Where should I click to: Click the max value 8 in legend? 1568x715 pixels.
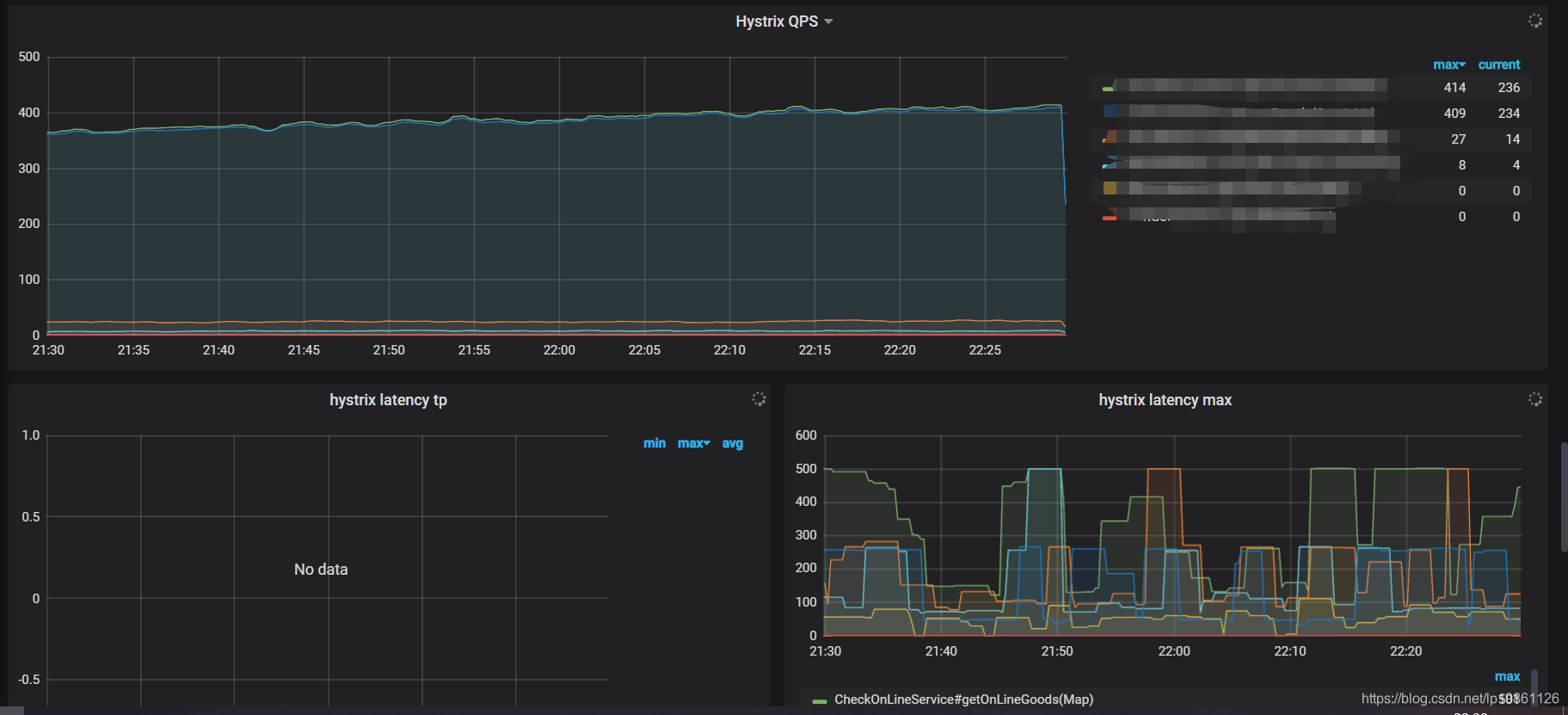(1461, 165)
